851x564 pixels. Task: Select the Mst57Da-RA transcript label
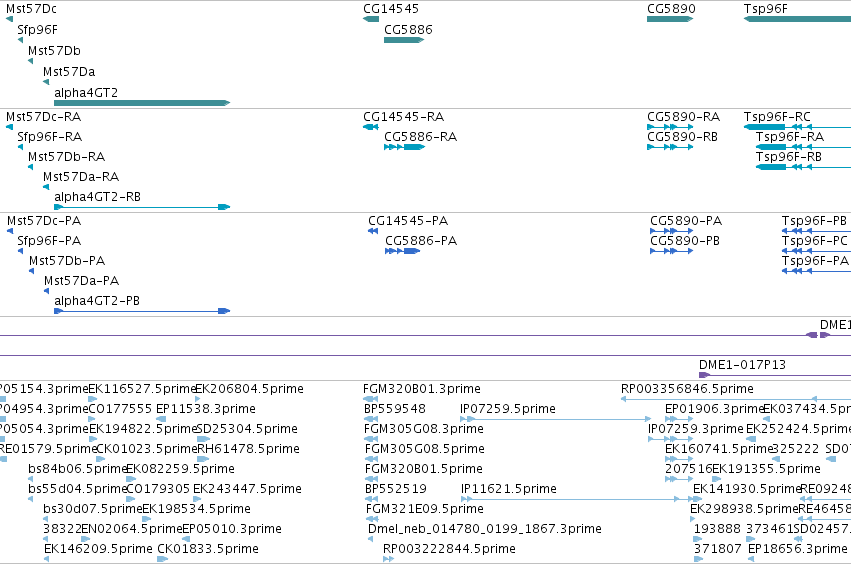click(x=81, y=177)
